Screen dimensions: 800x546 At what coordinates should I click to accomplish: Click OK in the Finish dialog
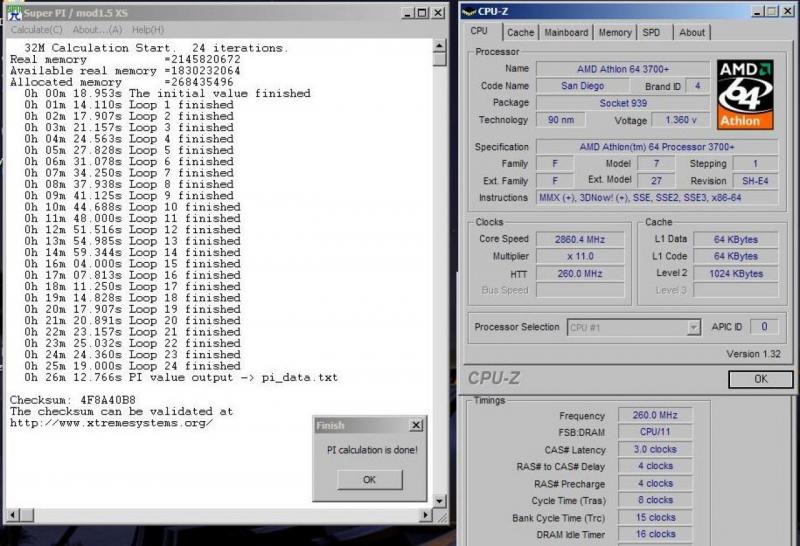point(369,480)
